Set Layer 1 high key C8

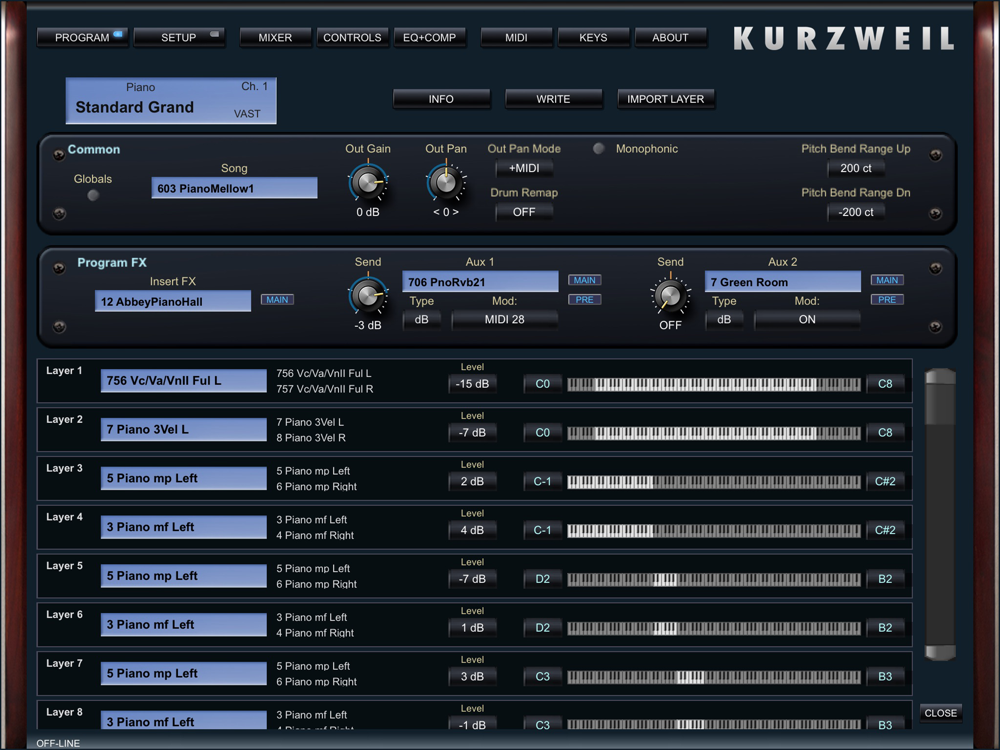pos(885,384)
